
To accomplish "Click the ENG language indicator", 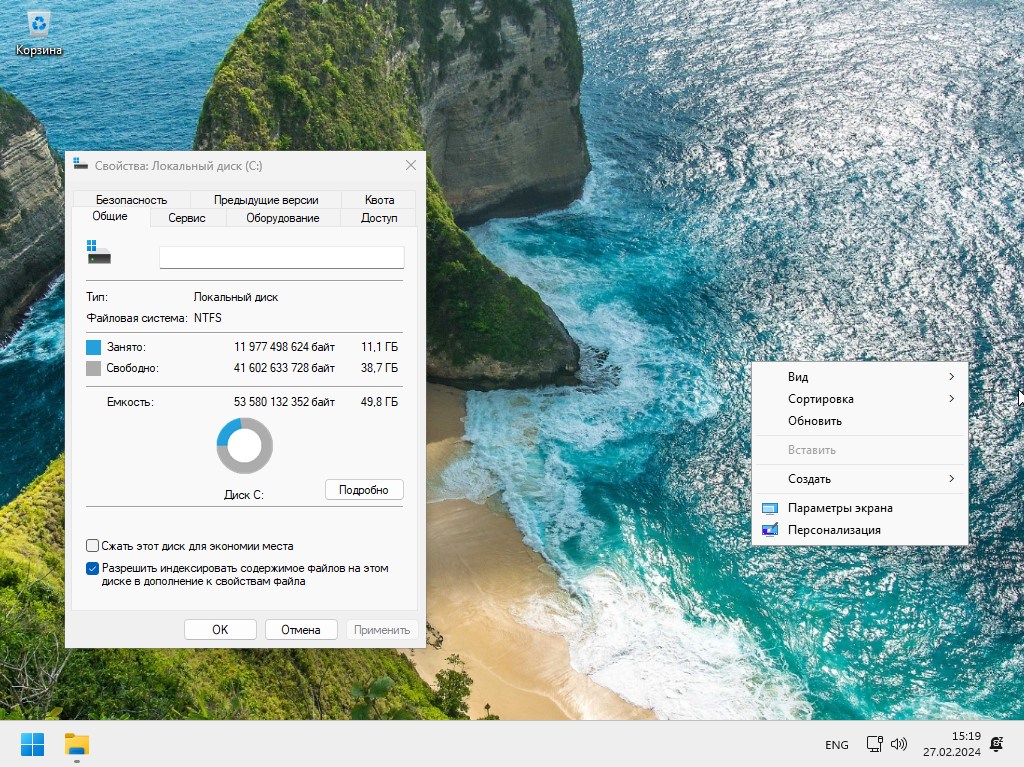I will [x=837, y=745].
